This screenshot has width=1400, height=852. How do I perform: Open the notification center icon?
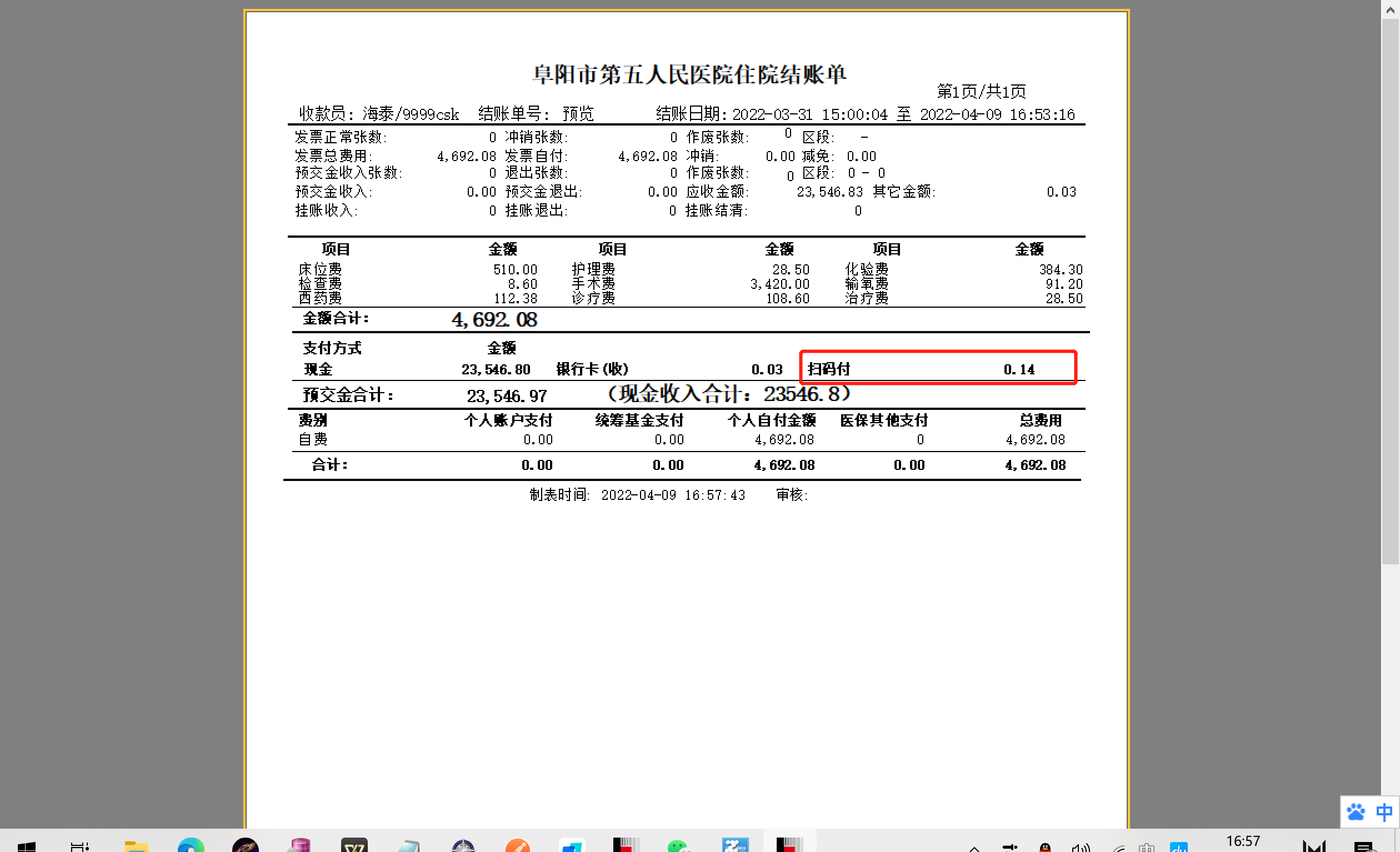tap(1364, 847)
